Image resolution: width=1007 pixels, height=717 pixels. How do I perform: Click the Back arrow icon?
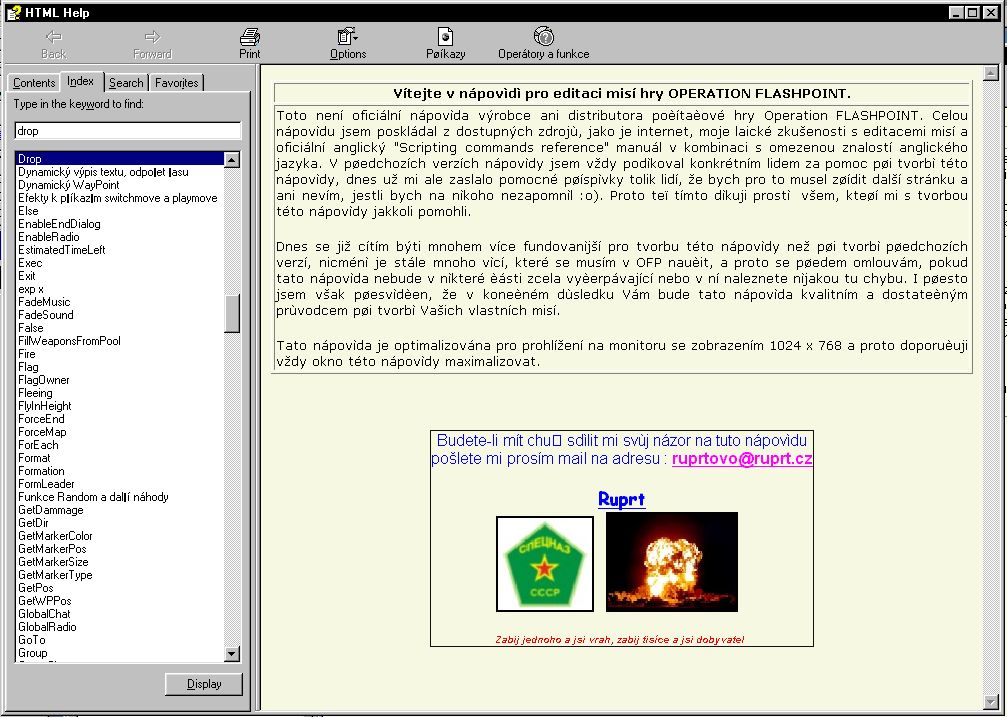click(54, 37)
